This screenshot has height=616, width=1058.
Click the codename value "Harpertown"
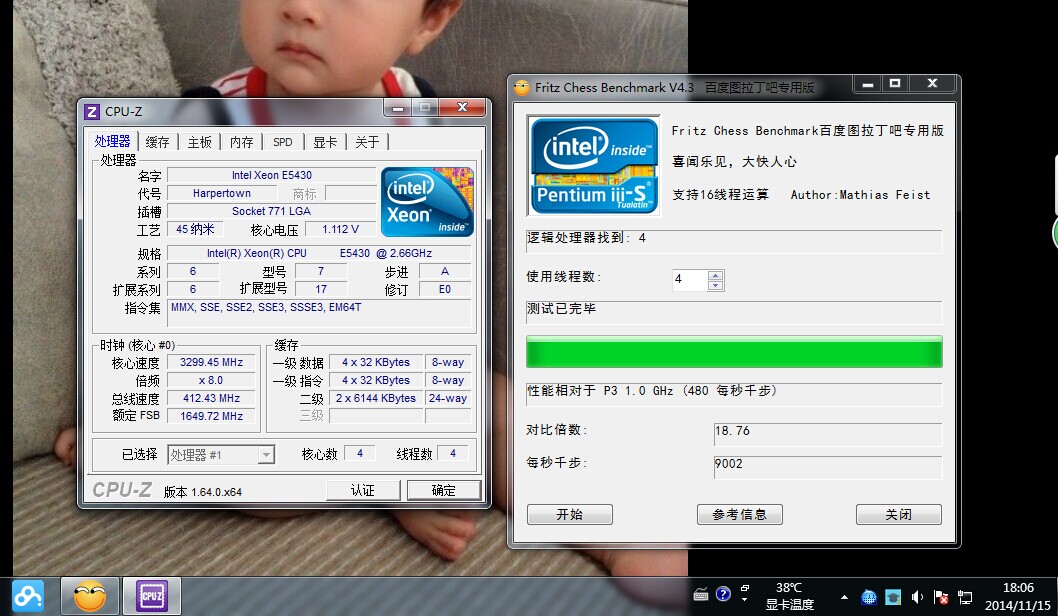click(221, 194)
